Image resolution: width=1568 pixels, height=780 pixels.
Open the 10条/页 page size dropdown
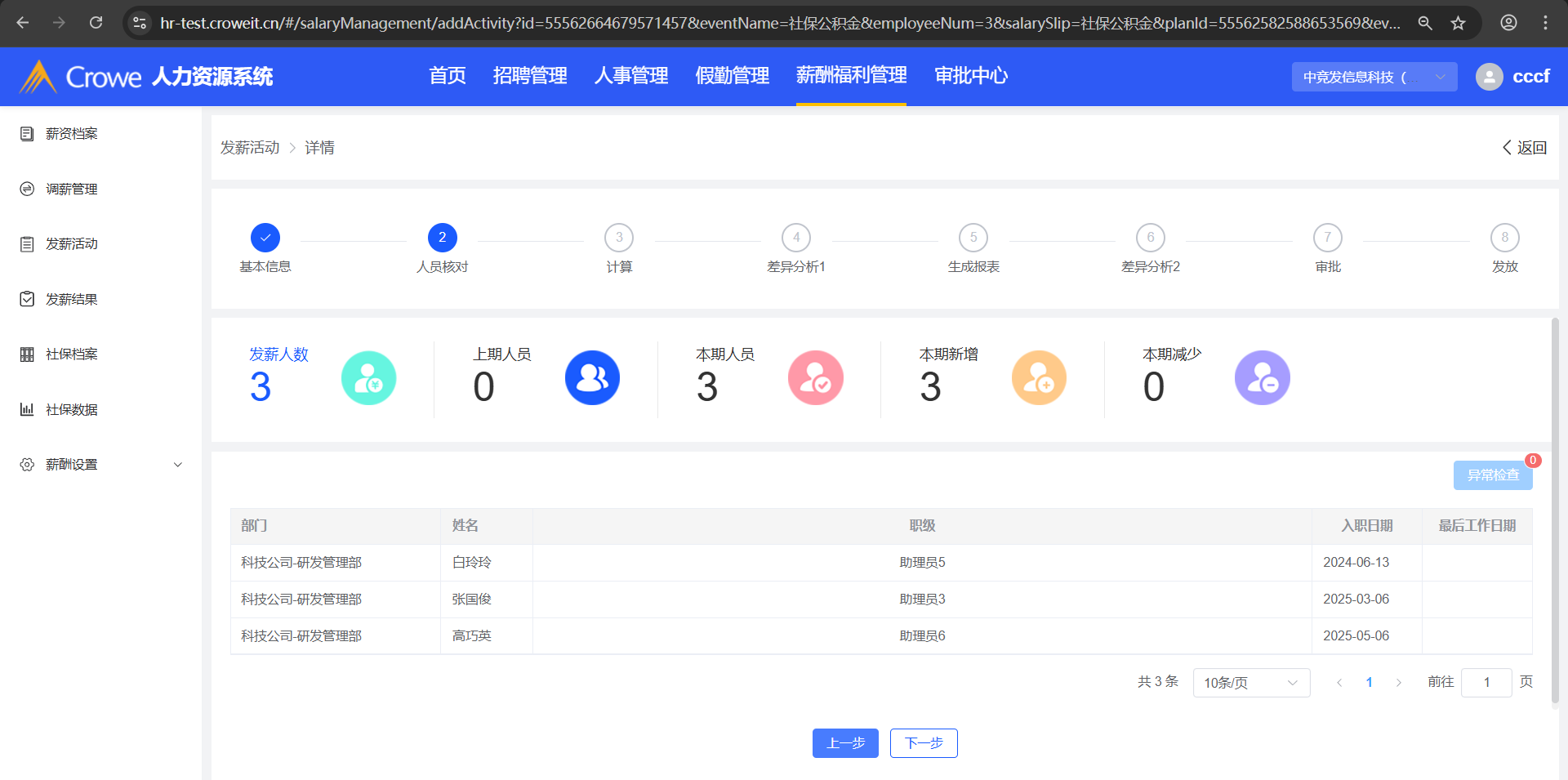1250,683
